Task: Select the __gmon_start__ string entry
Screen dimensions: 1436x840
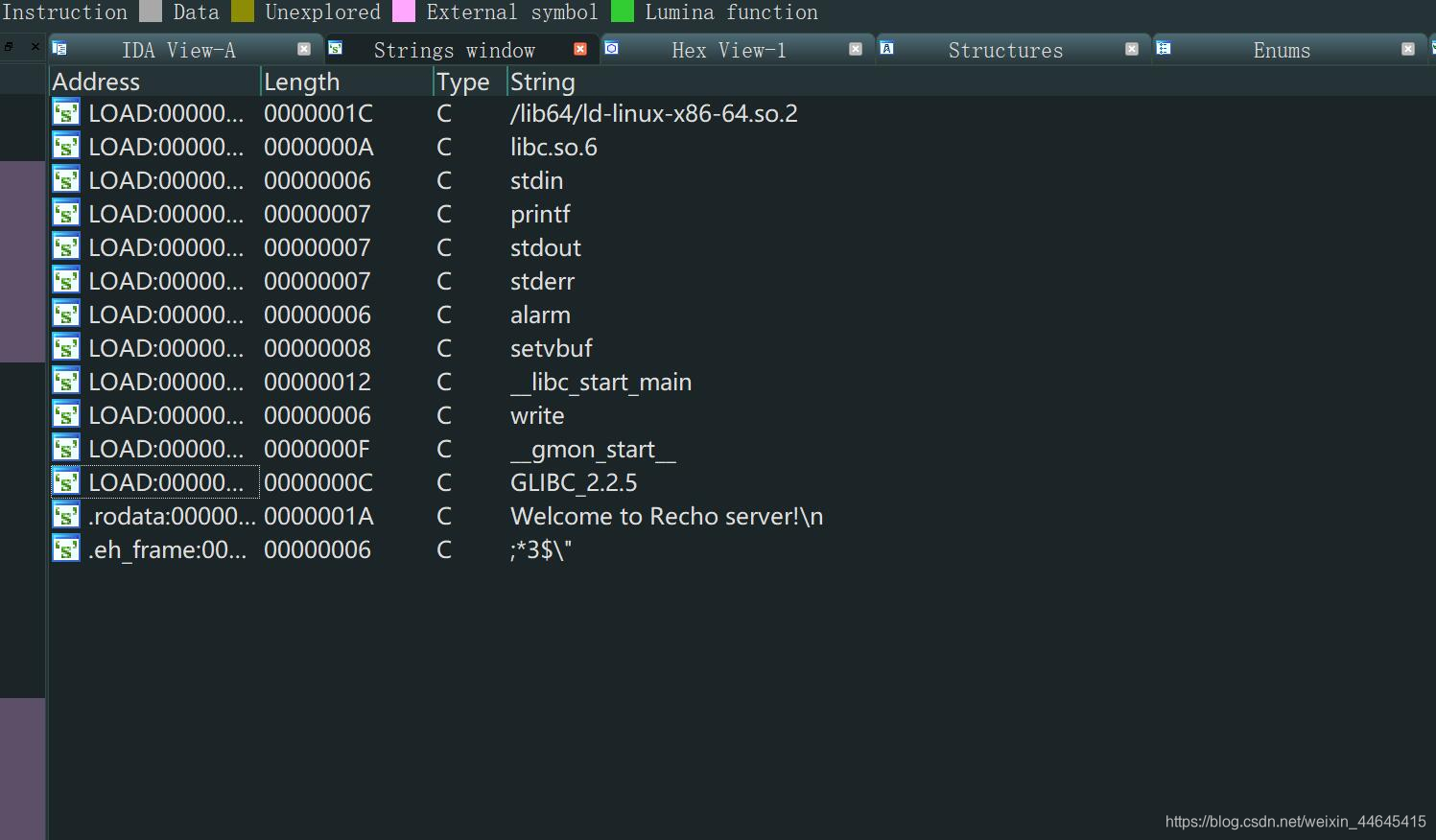Action: 593,449
